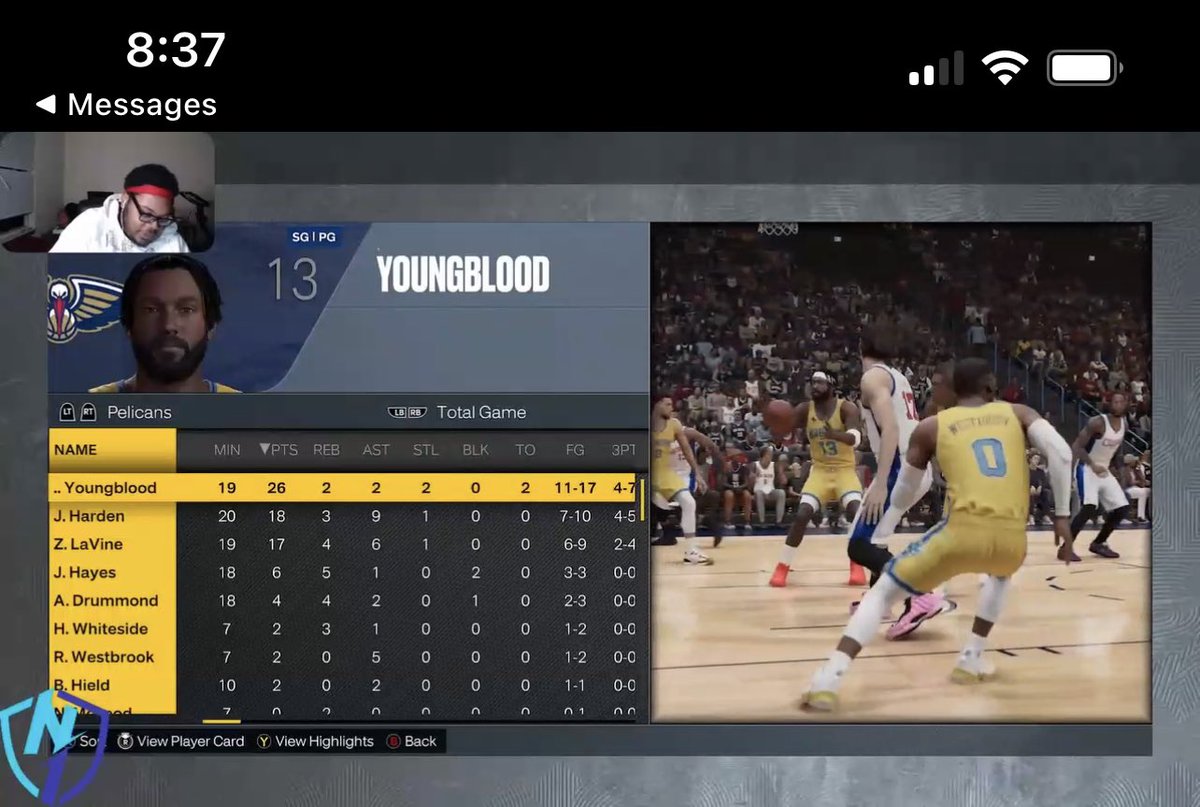The width and height of the screenshot is (1200, 807).
Task: Click View Highlights
Action: (x=324, y=741)
